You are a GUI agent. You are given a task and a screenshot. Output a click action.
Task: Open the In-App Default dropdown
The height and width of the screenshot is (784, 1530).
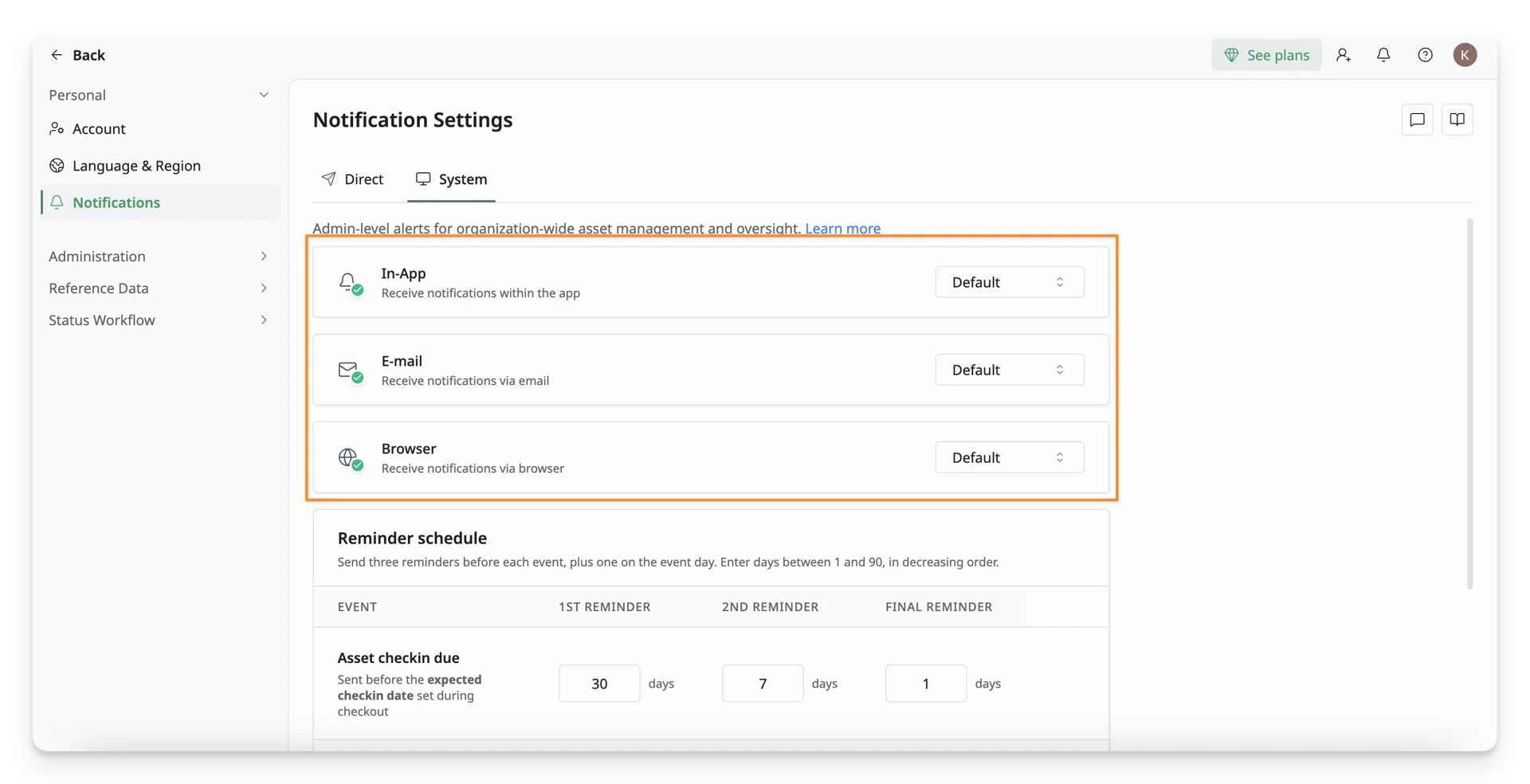click(x=1009, y=282)
